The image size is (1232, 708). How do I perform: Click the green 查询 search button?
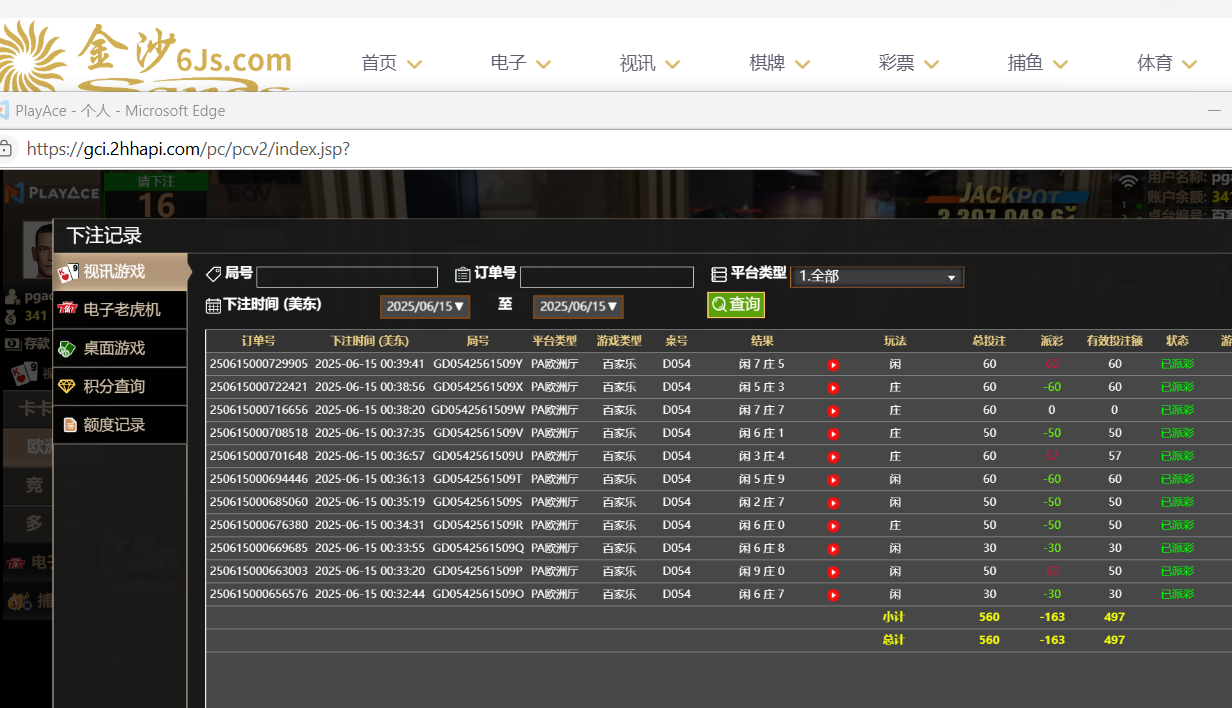(735, 305)
